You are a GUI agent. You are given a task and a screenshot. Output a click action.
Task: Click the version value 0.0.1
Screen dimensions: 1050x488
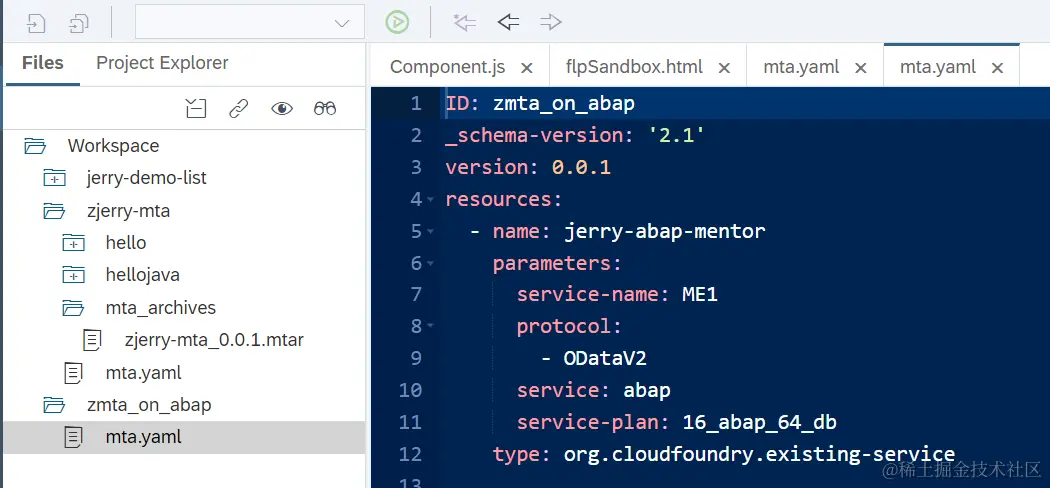(581, 167)
